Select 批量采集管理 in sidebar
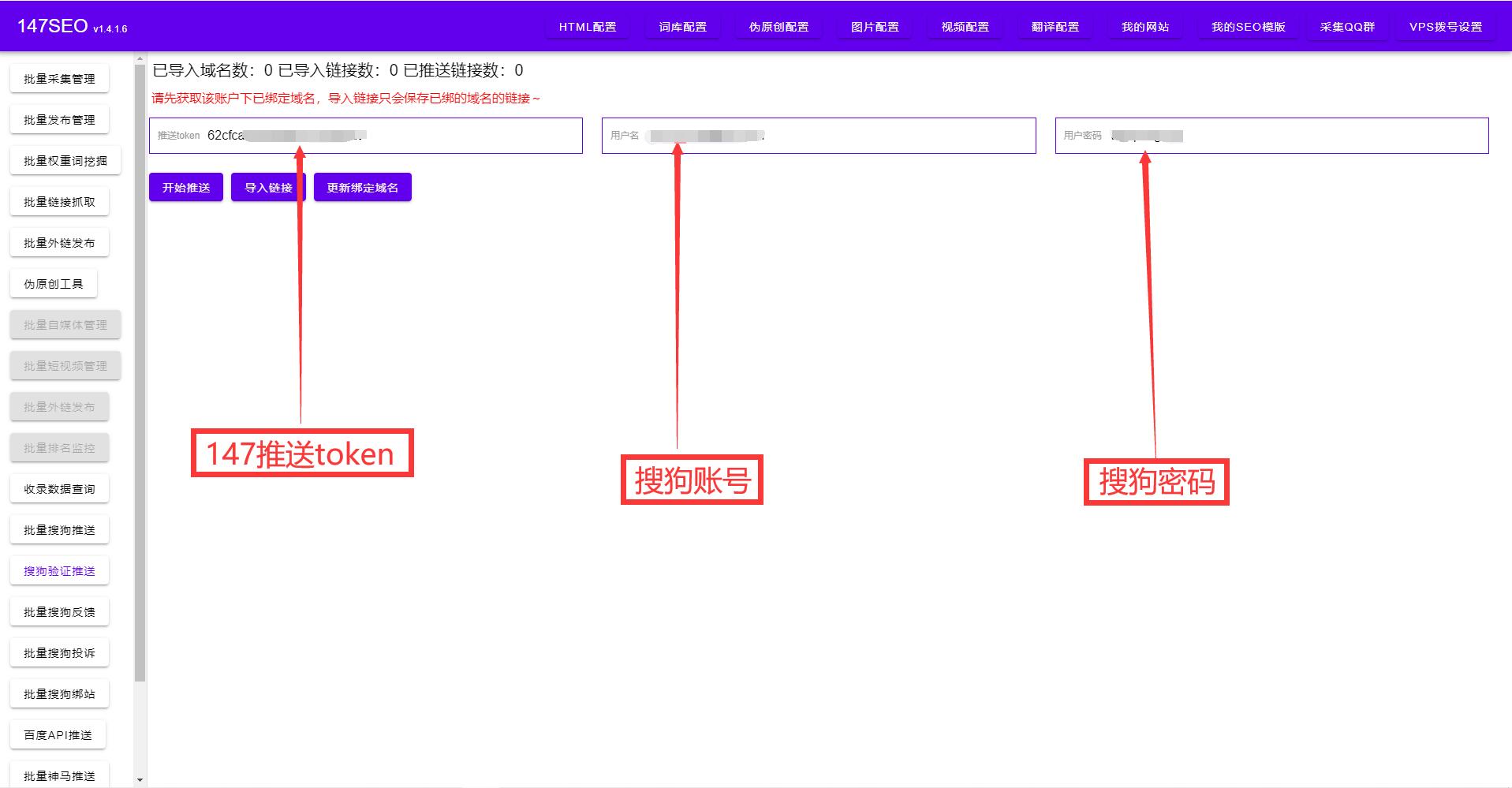The width and height of the screenshot is (1512, 788). (59, 79)
